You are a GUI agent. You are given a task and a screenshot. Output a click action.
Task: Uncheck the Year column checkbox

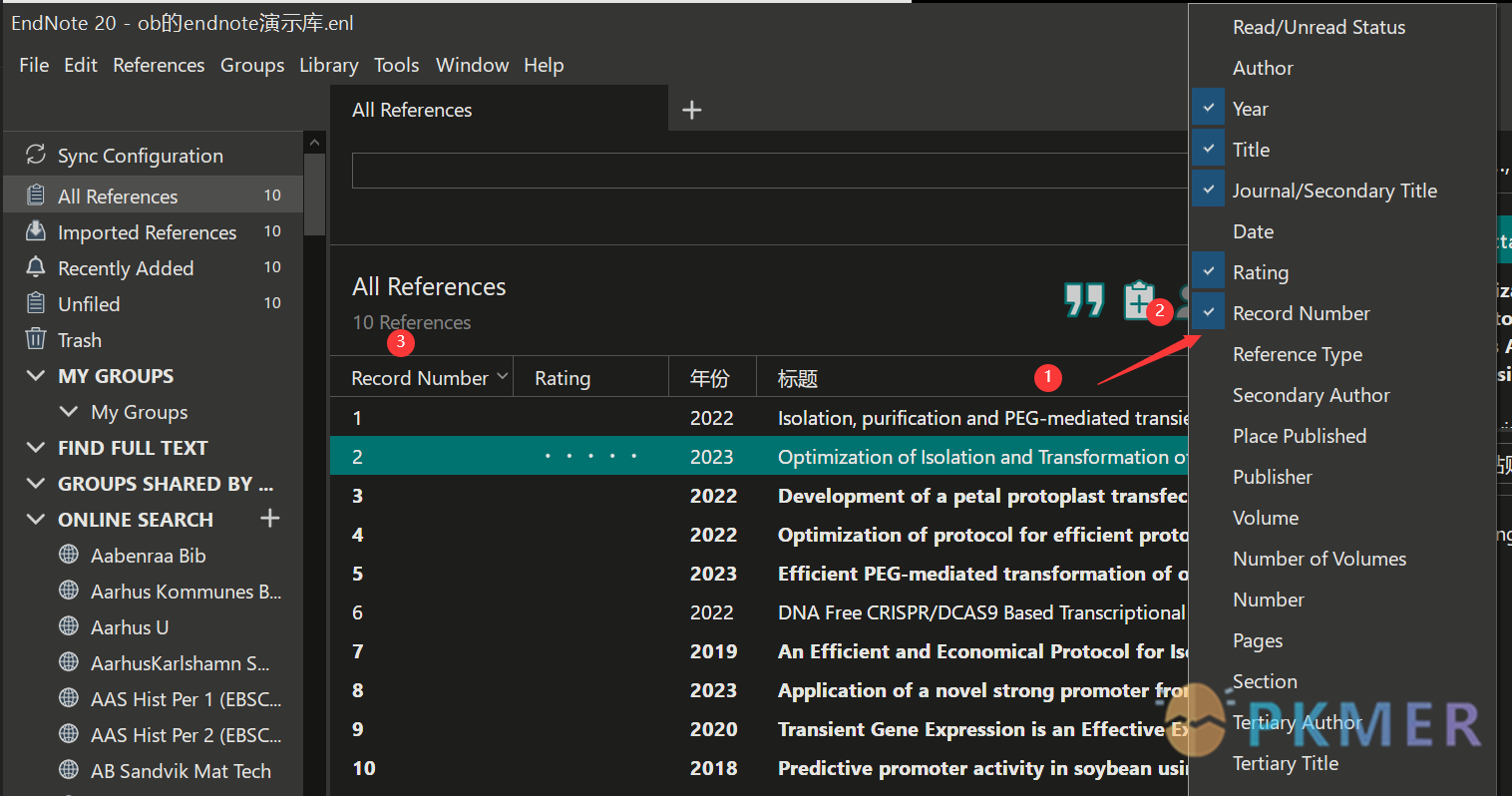click(1209, 109)
